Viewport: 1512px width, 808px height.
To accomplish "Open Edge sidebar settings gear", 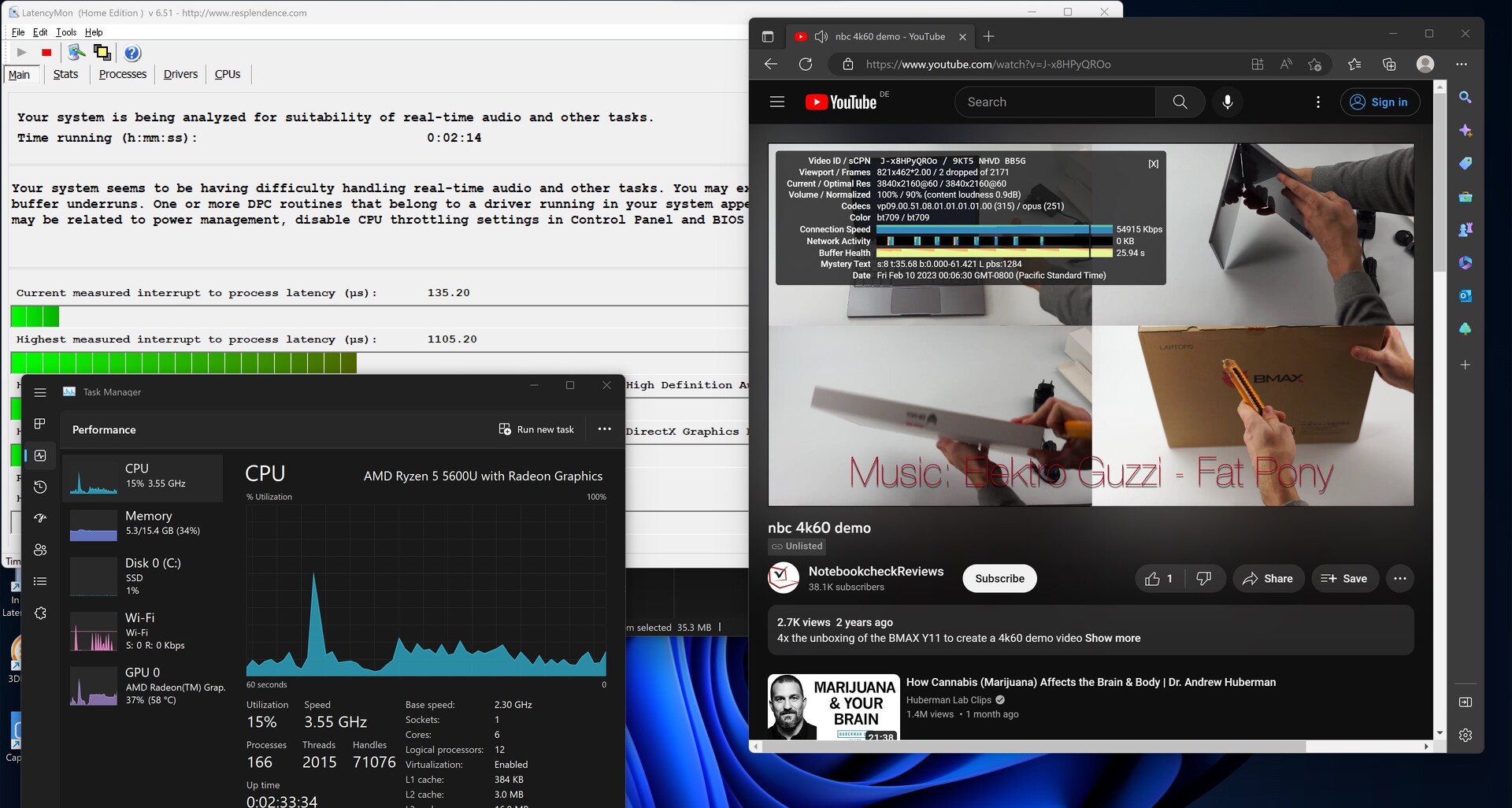I will coord(1465,735).
